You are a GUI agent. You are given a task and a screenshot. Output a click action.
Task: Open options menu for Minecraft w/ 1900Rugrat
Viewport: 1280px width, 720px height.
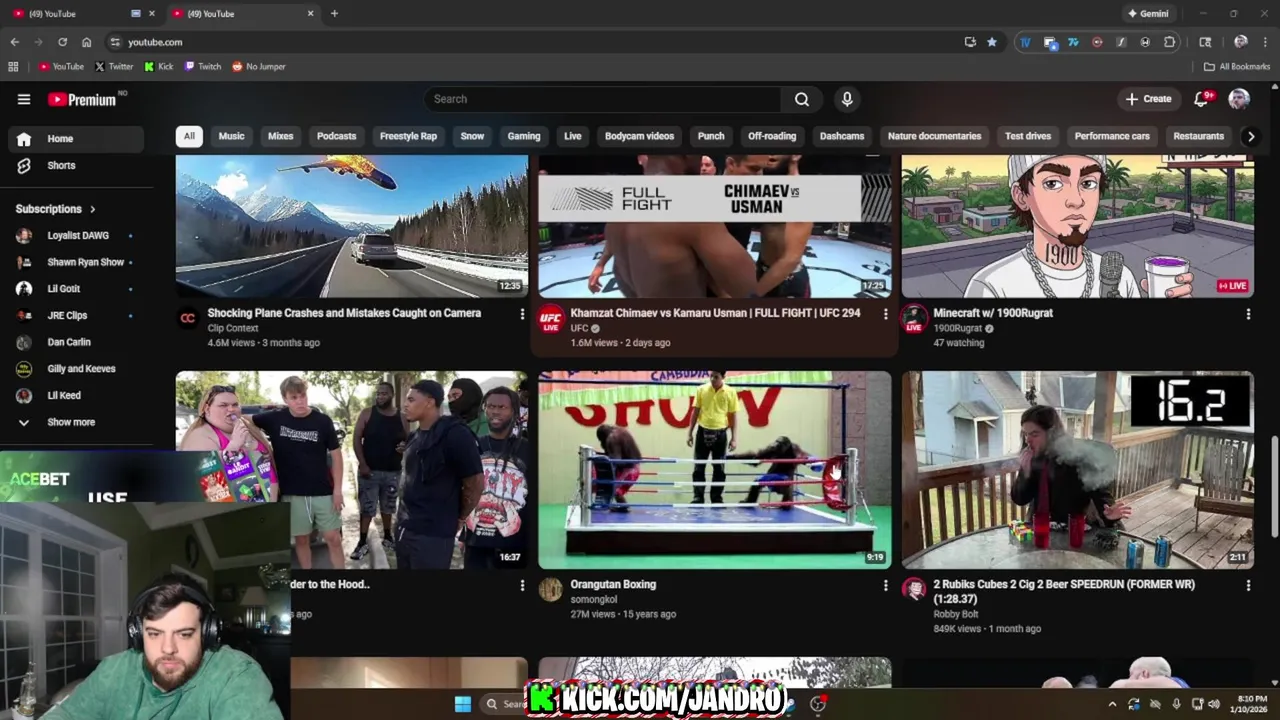[x=1248, y=314]
